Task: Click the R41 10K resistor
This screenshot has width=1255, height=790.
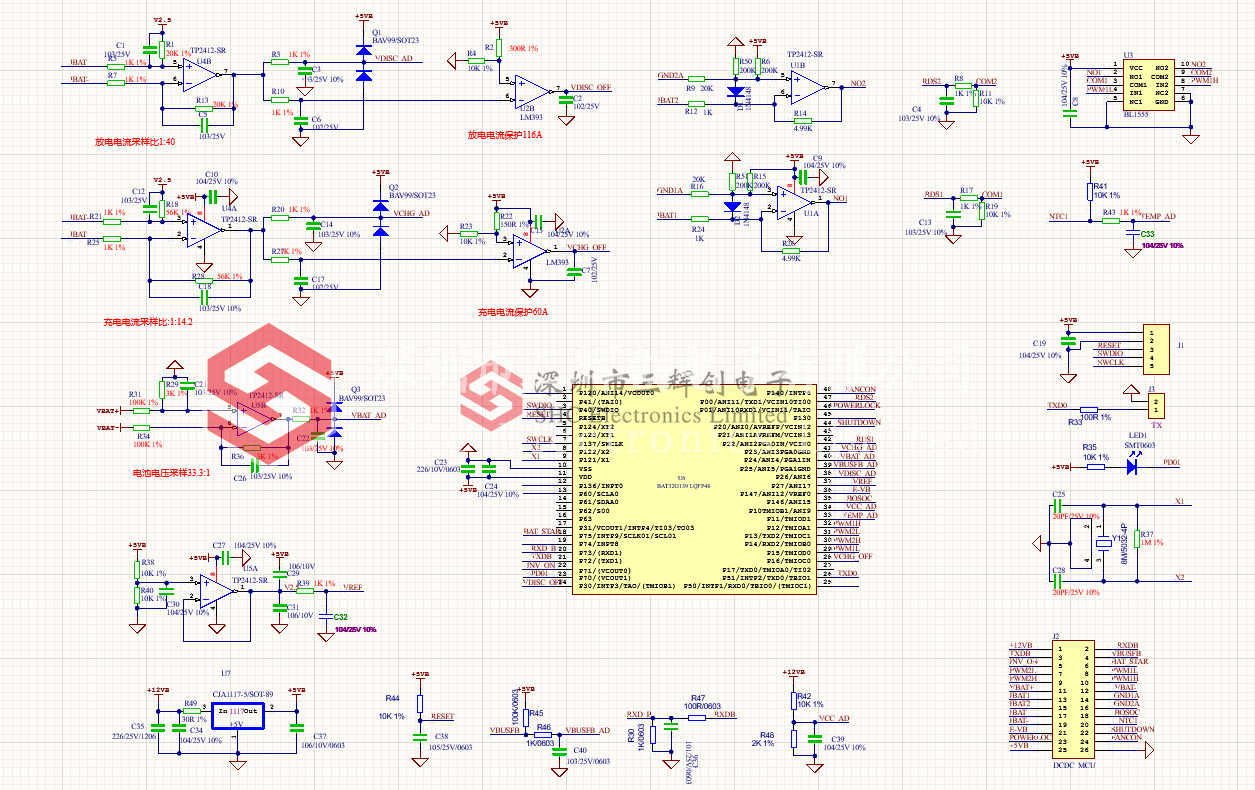Action: tap(1090, 192)
